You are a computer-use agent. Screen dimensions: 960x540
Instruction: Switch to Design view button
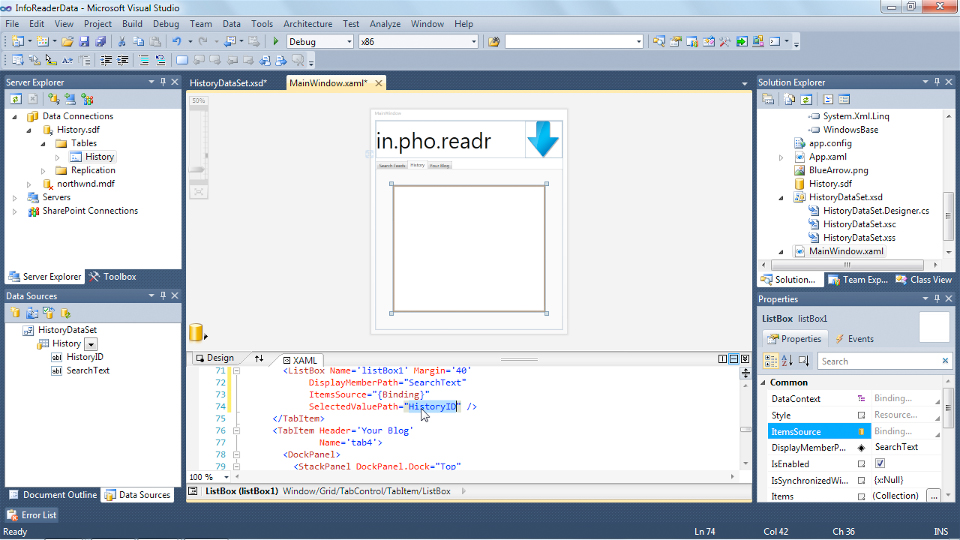click(215, 358)
